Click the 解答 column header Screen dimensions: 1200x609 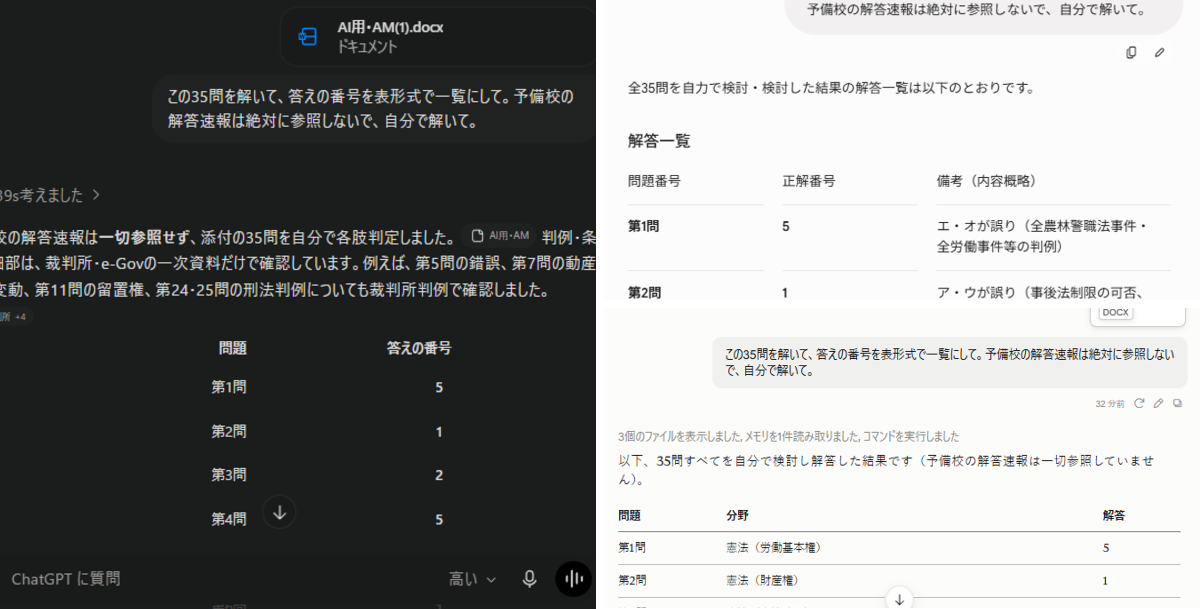pyautogui.click(x=1113, y=515)
